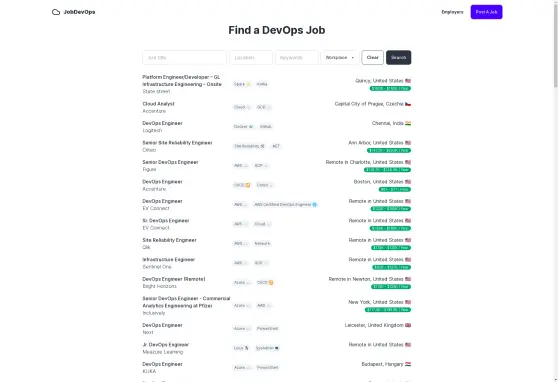Click 'Budapest, Hungary' location text
The height and width of the screenshot is (382, 558).
pos(382,364)
